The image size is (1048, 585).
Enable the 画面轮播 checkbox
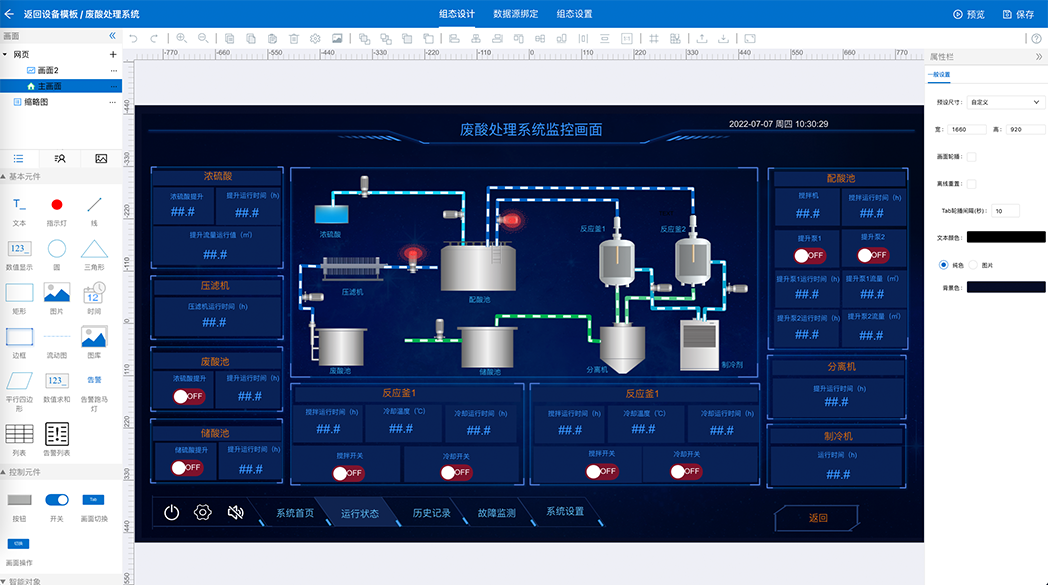pos(971,156)
